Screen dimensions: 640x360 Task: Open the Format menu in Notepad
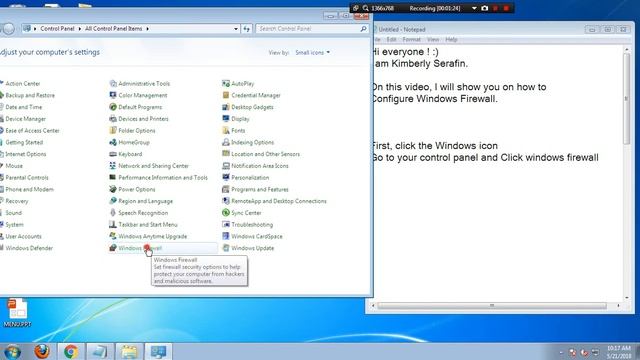pyautogui.click(x=411, y=40)
